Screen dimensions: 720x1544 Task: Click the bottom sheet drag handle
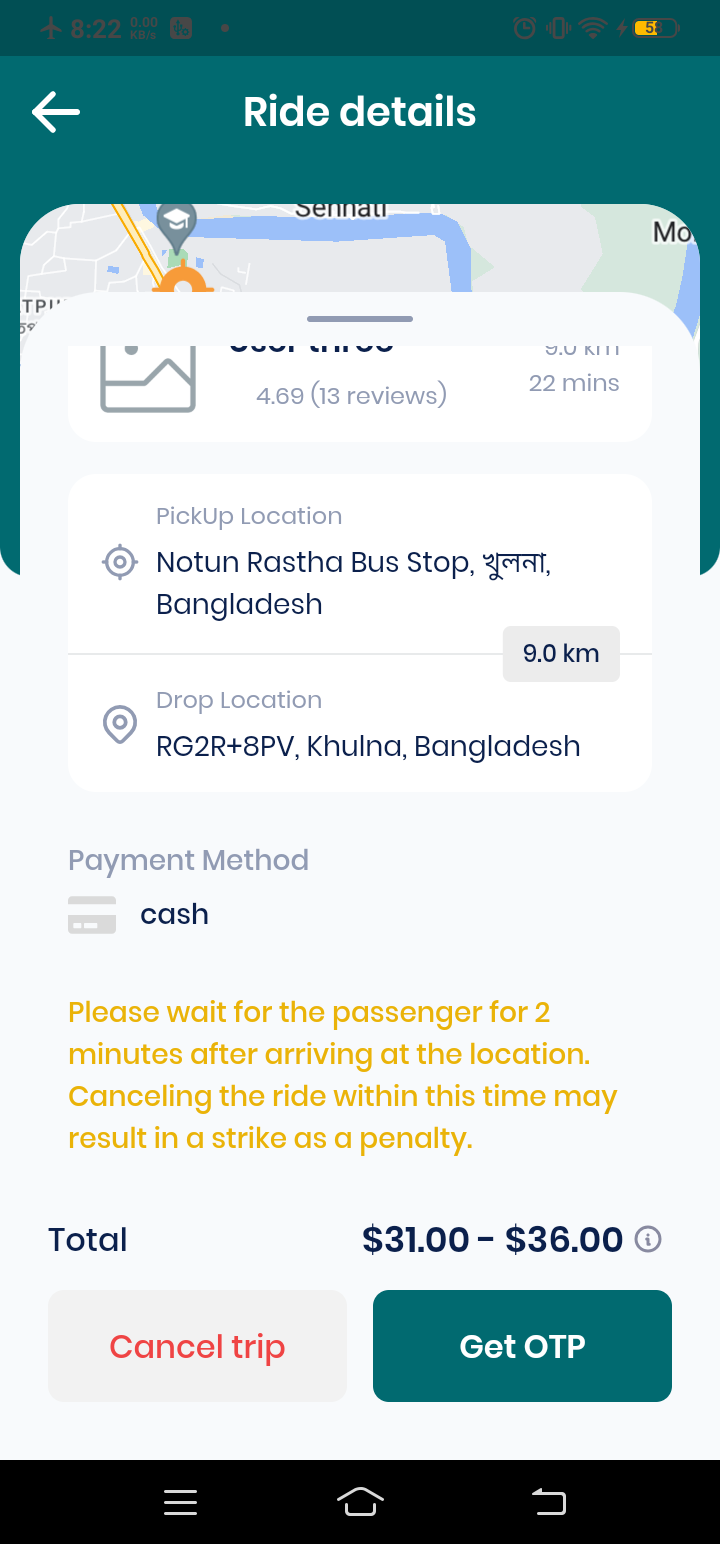click(x=360, y=319)
